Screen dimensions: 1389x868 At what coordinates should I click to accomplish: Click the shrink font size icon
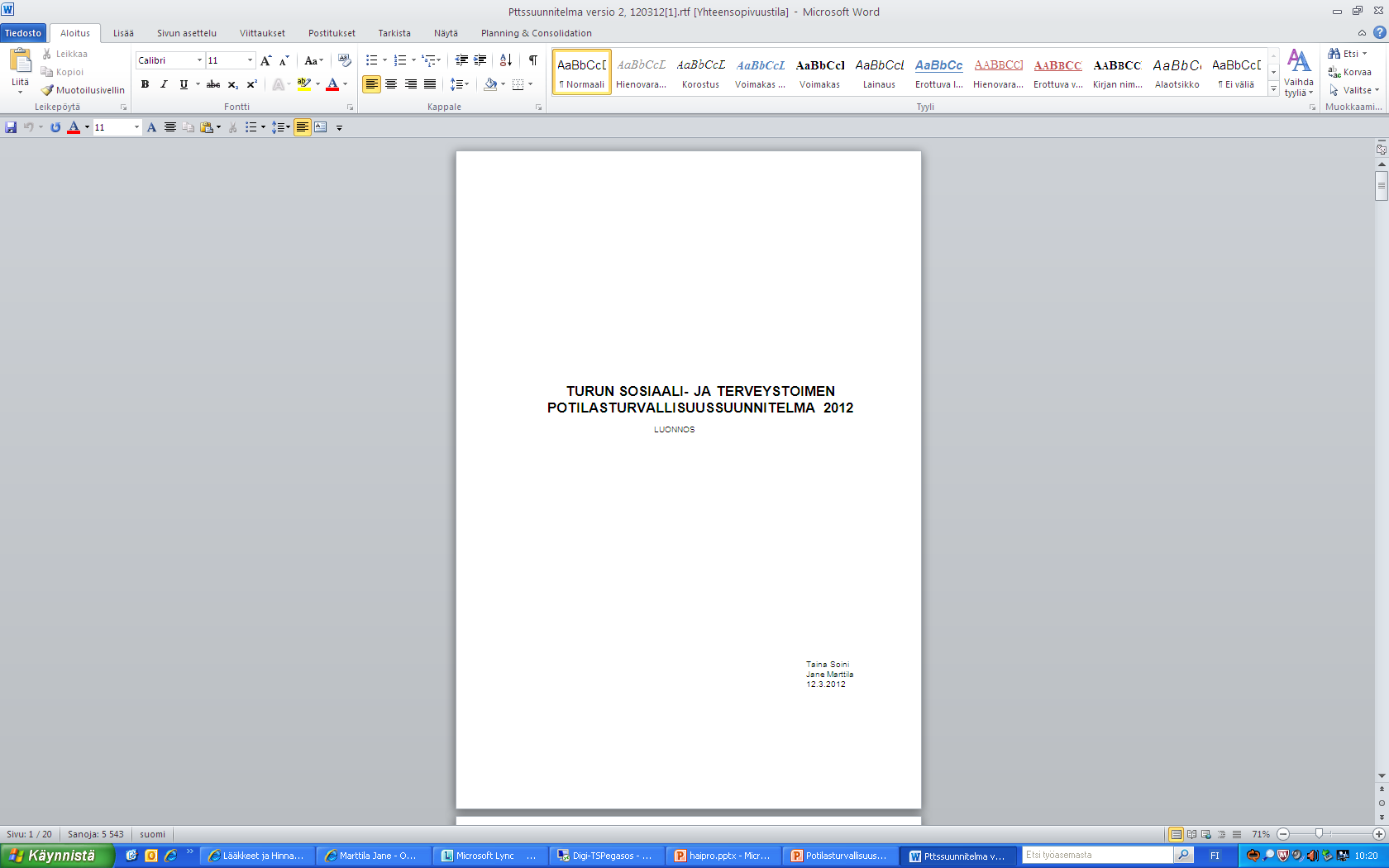click(284, 60)
